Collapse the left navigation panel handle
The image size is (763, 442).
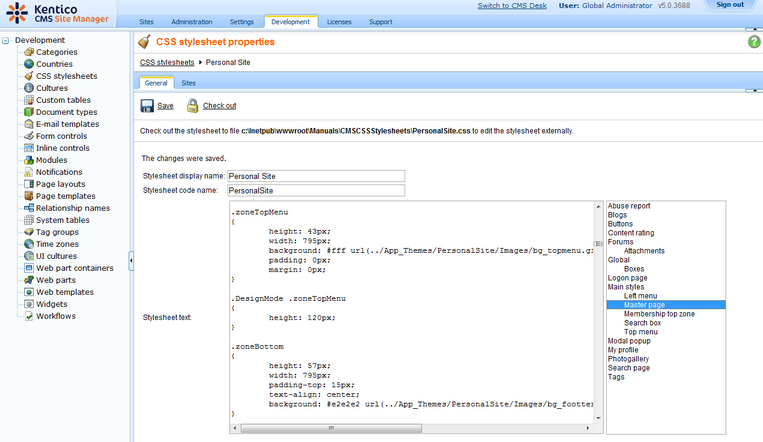pos(131,260)
